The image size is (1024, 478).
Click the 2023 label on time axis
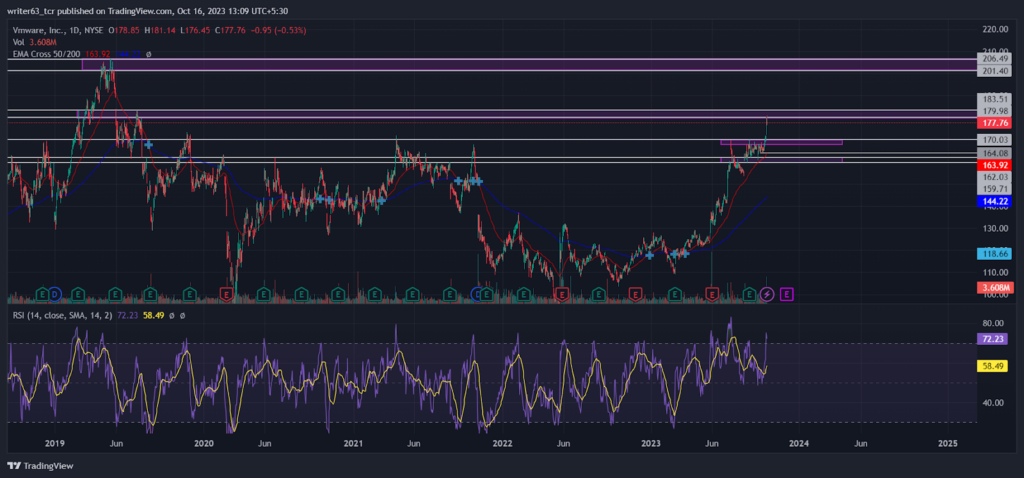point(650,443)
